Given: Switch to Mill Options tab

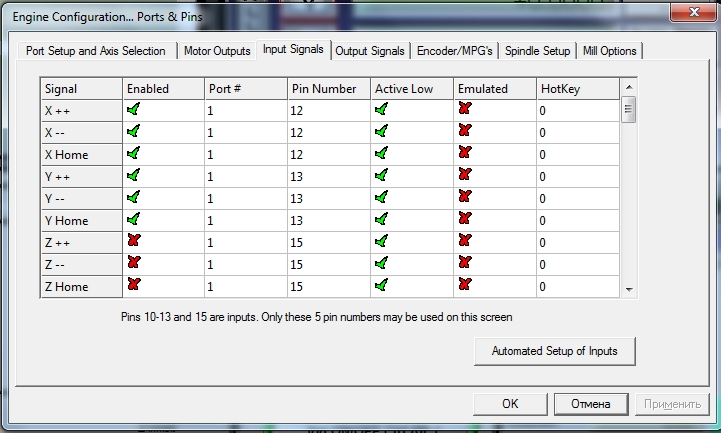Looking at the screenshot, I should (x=610, y=51).
